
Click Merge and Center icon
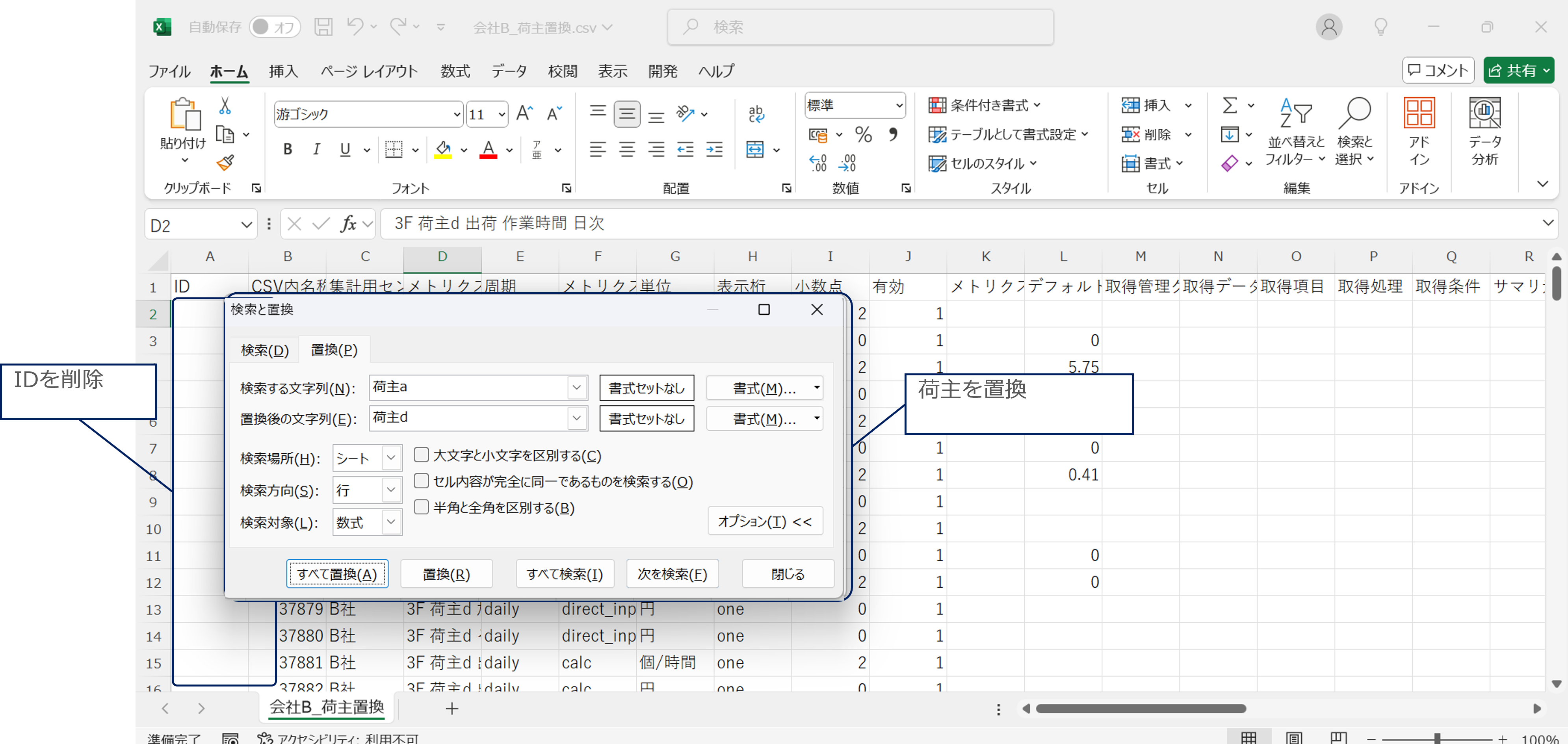click(x=755, y=150)
